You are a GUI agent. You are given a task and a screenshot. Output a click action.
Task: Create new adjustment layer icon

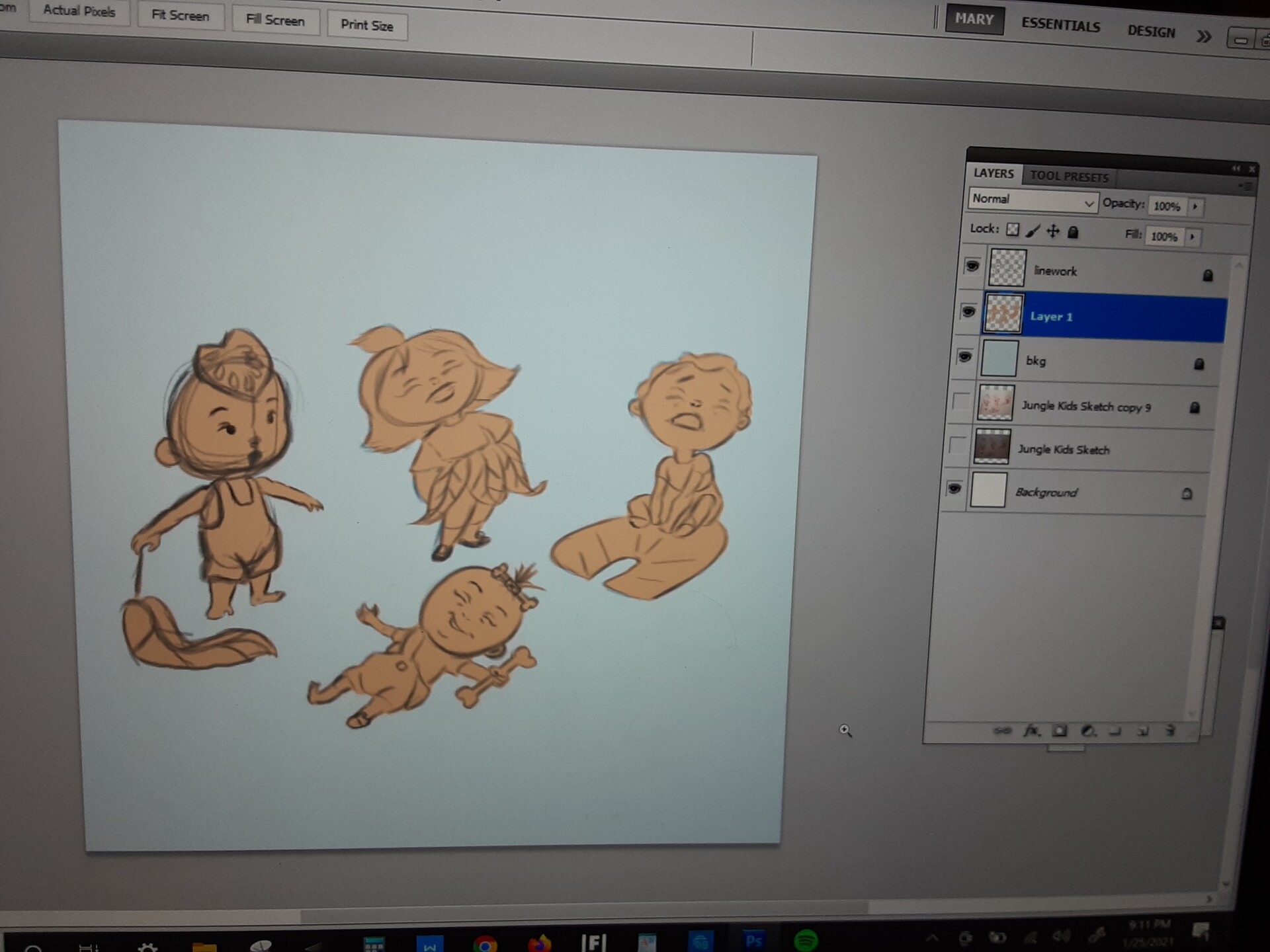1088,731
